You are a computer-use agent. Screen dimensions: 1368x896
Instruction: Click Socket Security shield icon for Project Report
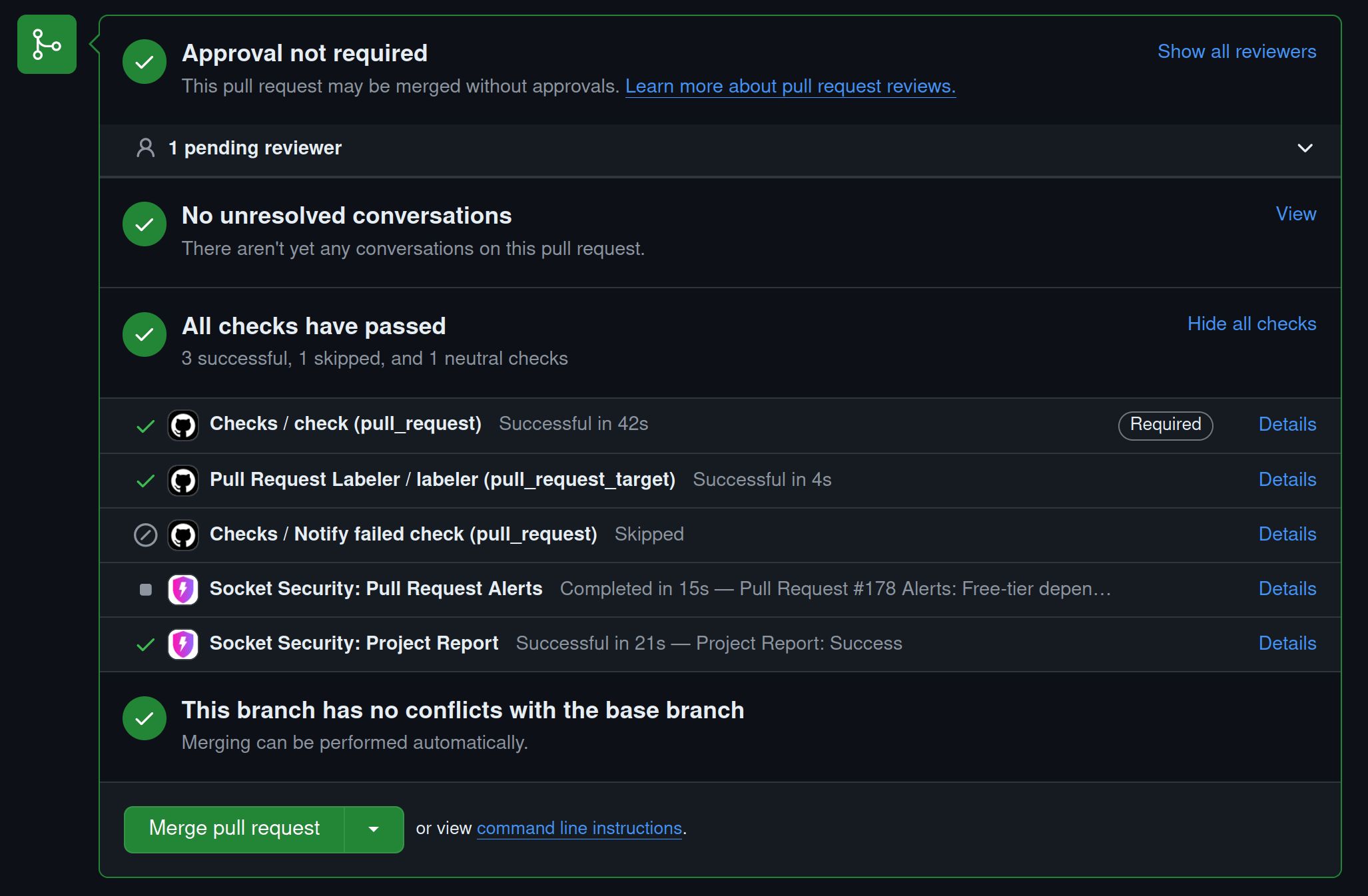pos(183,644)
